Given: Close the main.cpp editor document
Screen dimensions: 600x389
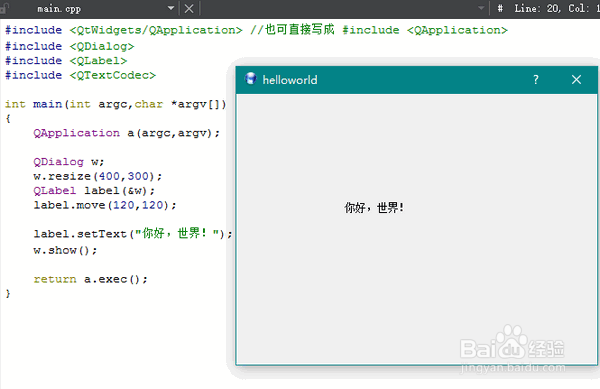Looking at the screenshot, I should [189, 8].
